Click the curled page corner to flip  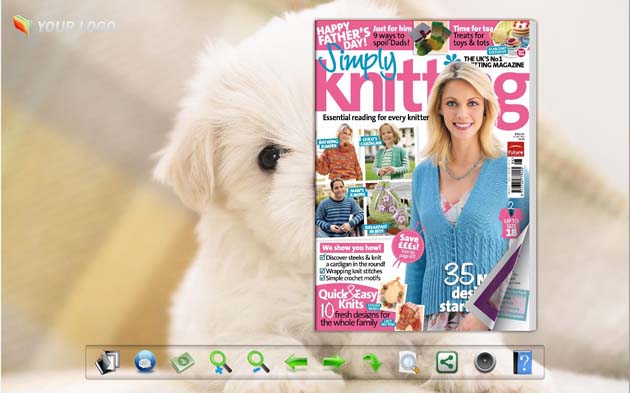coord(502,281)
